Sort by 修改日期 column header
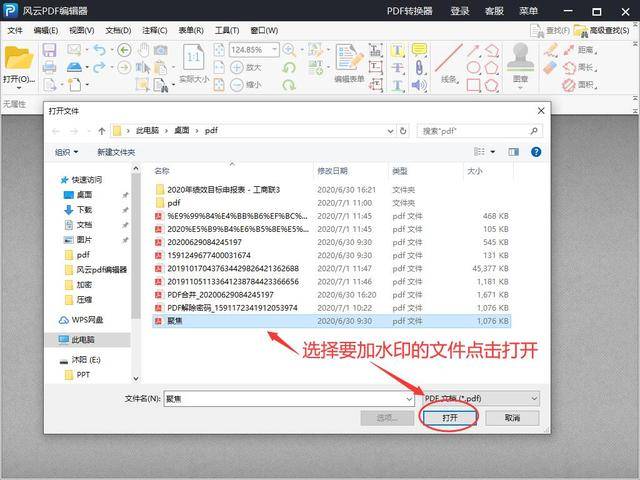640x480 pixels. 332,171
